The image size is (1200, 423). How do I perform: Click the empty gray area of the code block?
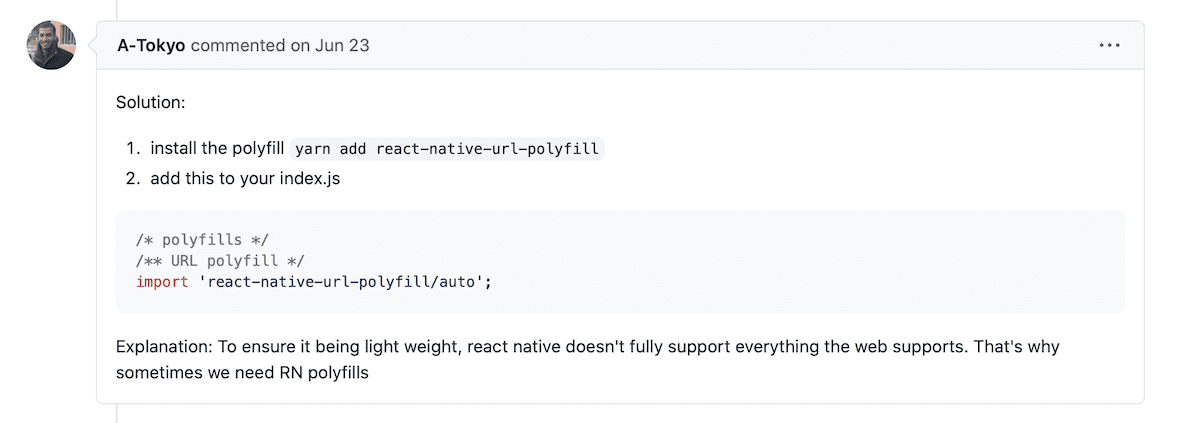(x=800, y=262)
